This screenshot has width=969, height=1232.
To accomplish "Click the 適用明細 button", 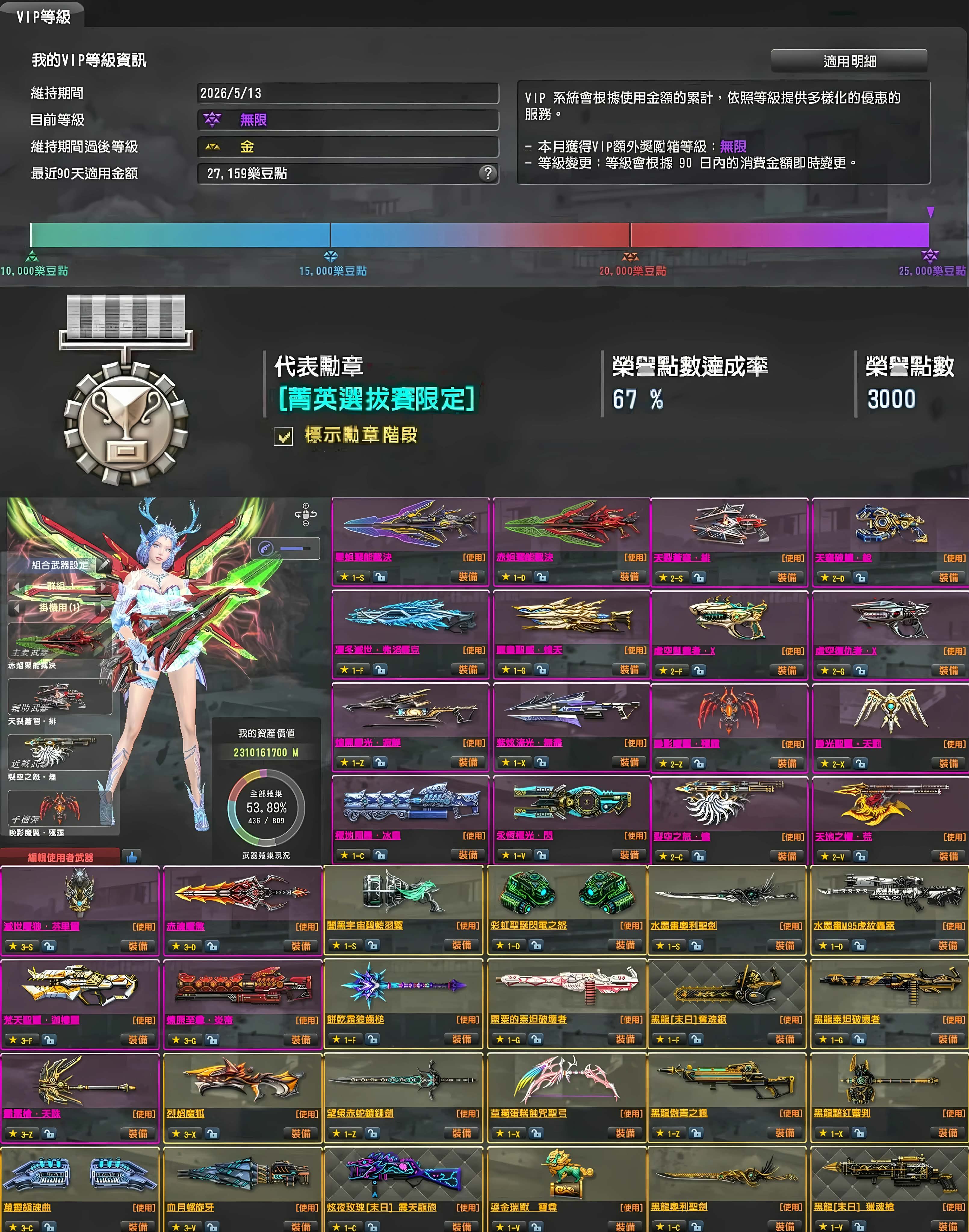I will pyautogui.click(x=849, y=61).
